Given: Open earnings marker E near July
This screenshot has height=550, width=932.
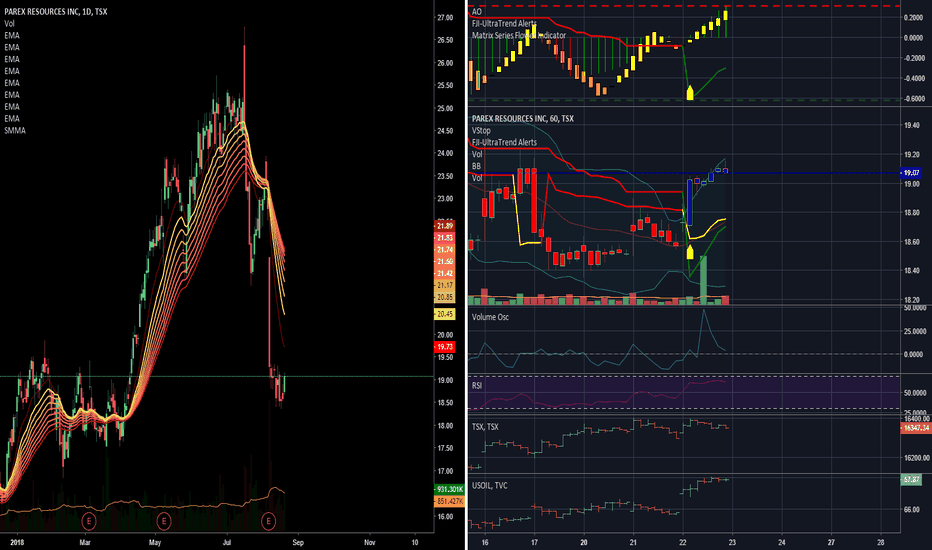Looking at the screenshot, I should [x=269, y=521].
